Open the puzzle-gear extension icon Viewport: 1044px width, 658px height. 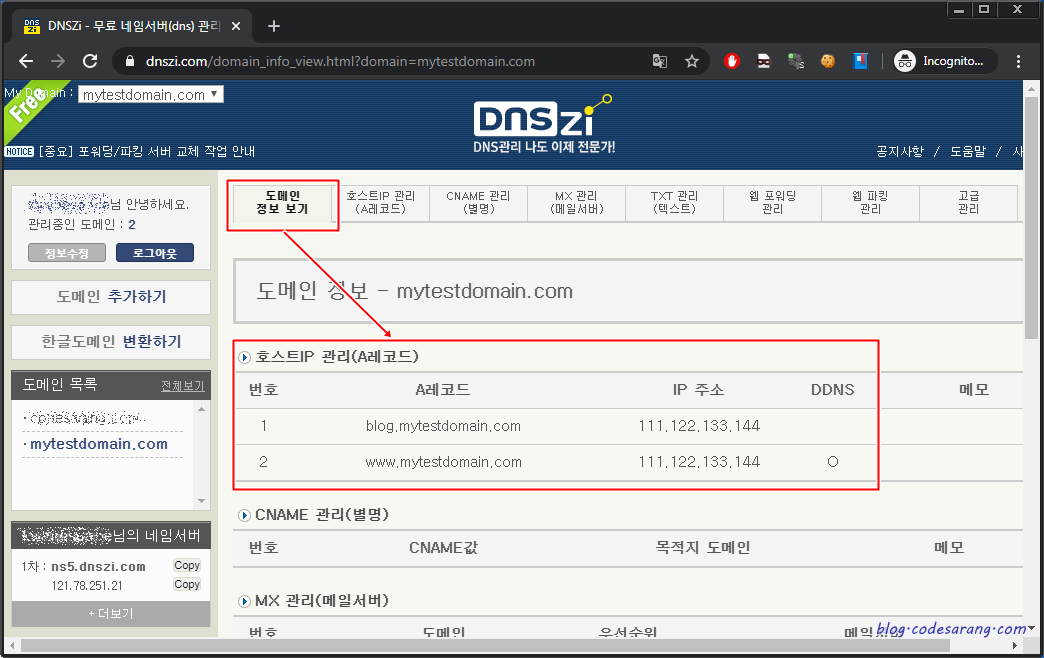(x=796, y=61)
